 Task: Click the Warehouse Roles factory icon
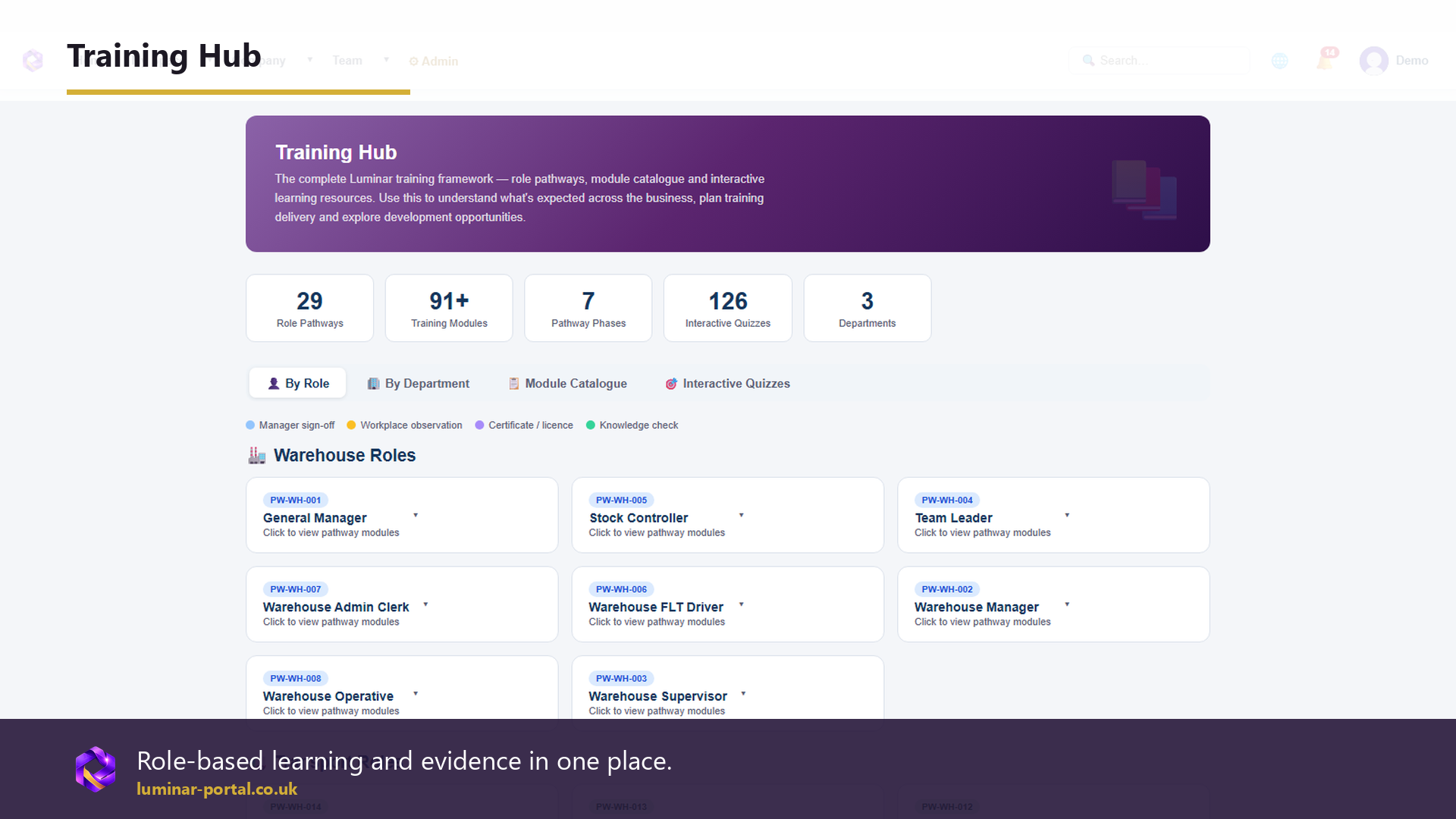pyautogui.click(x=257, y=455)
